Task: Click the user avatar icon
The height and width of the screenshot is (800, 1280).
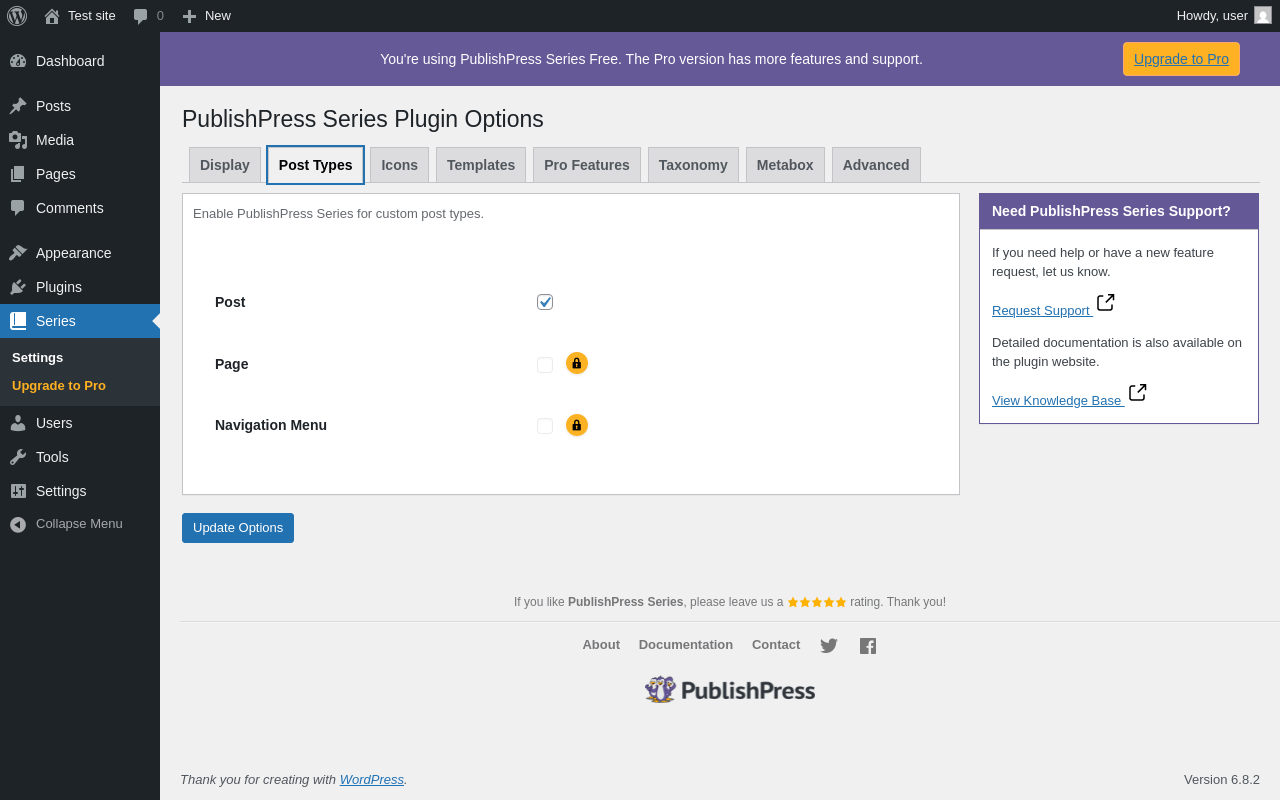Action: [1263, 15]
